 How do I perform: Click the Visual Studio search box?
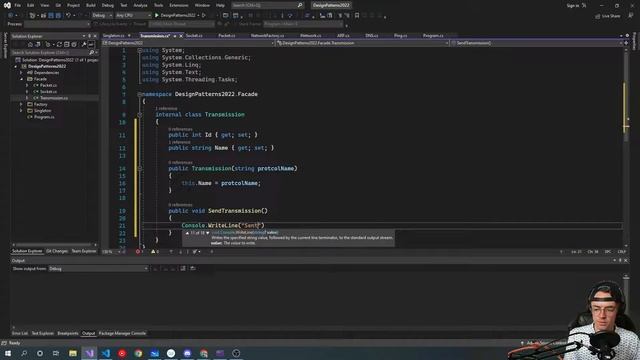[x=267, y=5]
